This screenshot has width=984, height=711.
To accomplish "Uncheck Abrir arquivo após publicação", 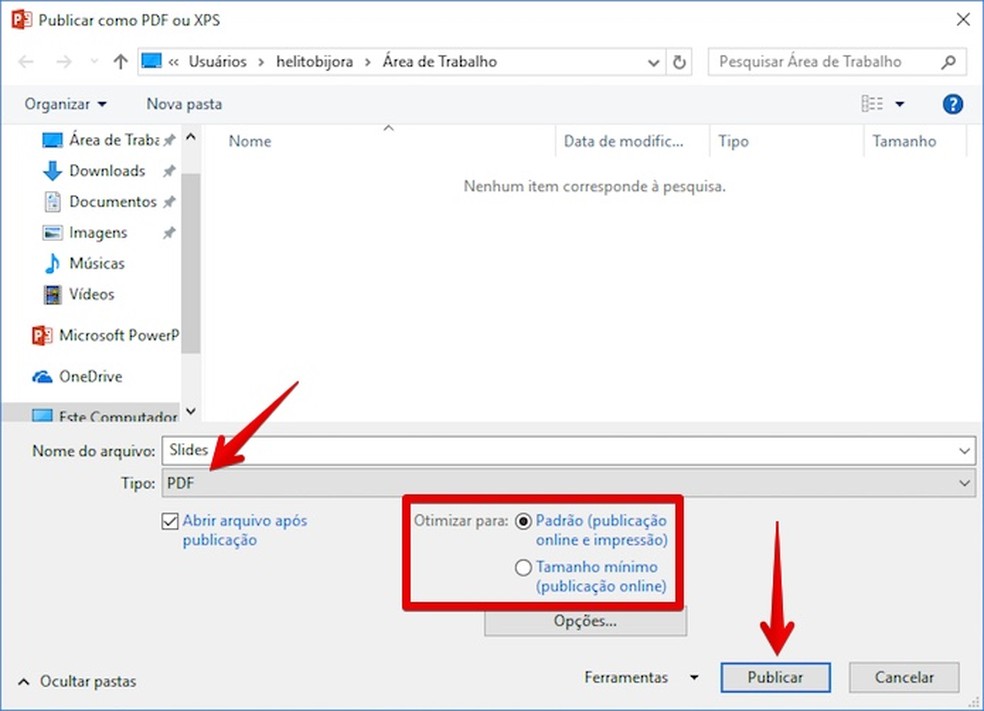I will 170,520.
